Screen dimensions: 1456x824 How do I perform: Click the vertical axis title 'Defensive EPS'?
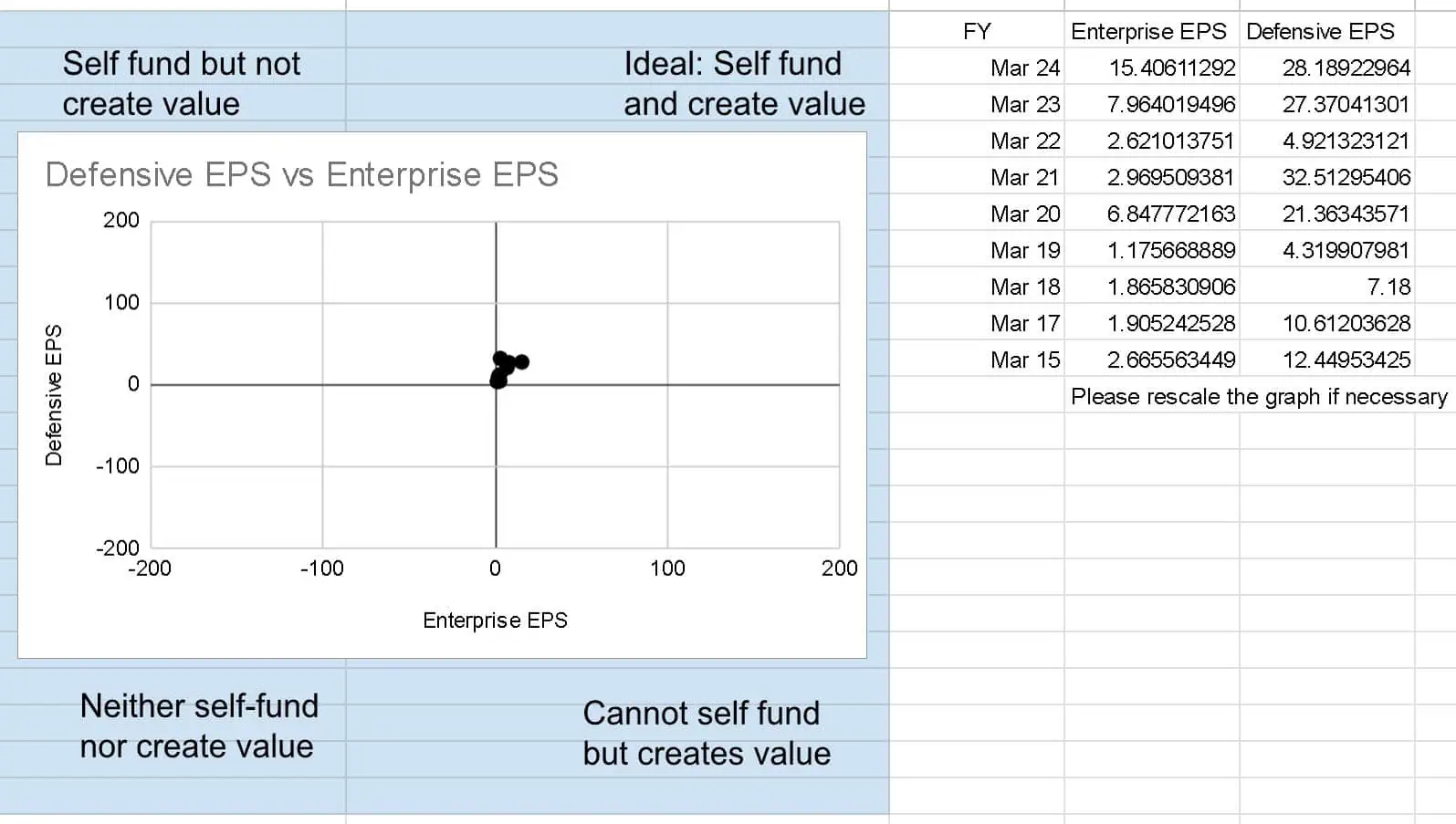click(54, 395)
